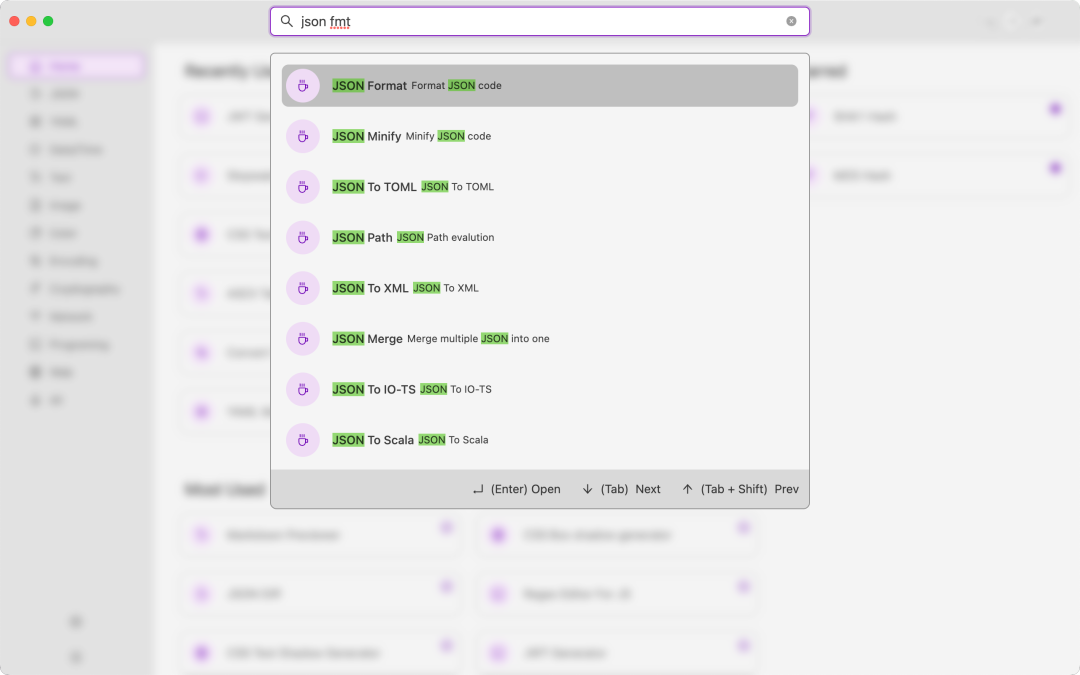Screen dimensions: 1080x675
Task: Launch the JSON To XML icon
Action: pos(302,289)
